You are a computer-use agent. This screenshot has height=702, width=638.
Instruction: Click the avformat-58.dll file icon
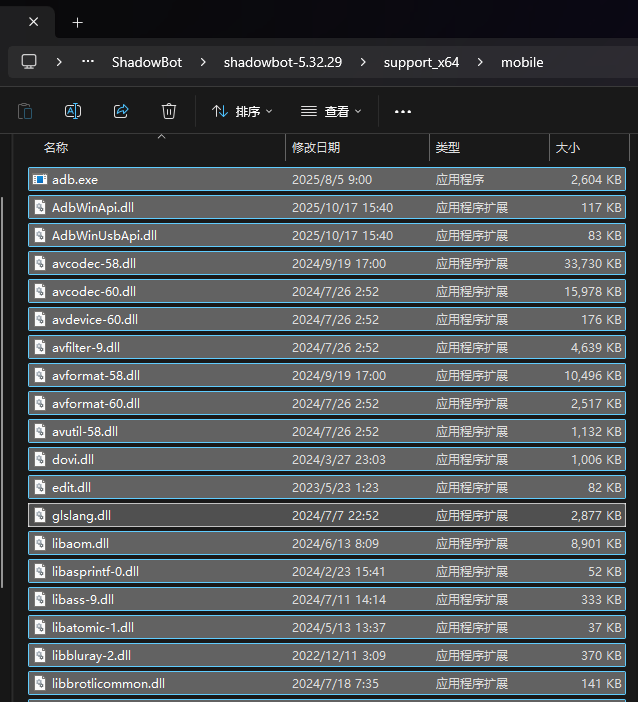pyautogui.click(x=40, y=375)
